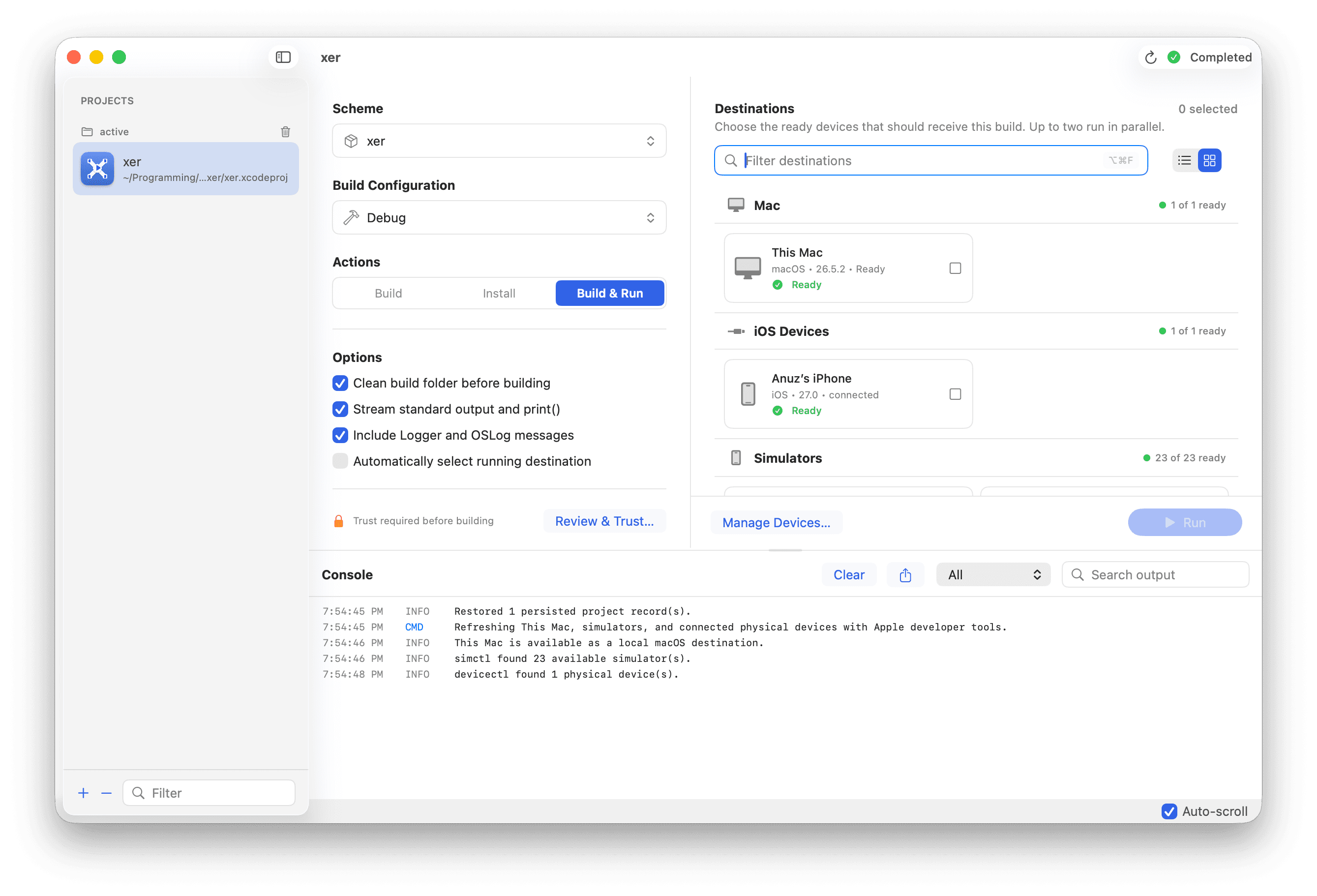Click magnifier icon in Search output

pos(1078,575)
